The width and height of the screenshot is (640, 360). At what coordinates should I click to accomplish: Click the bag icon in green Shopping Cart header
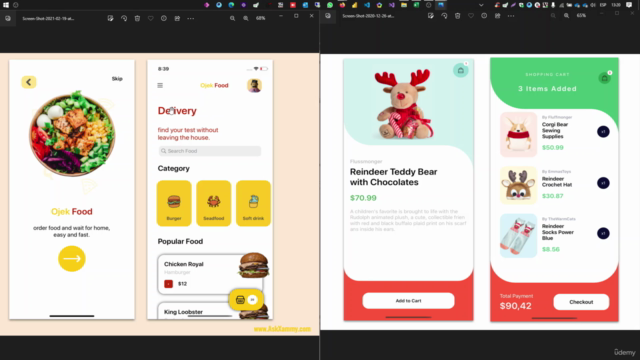tap(604, 78)
